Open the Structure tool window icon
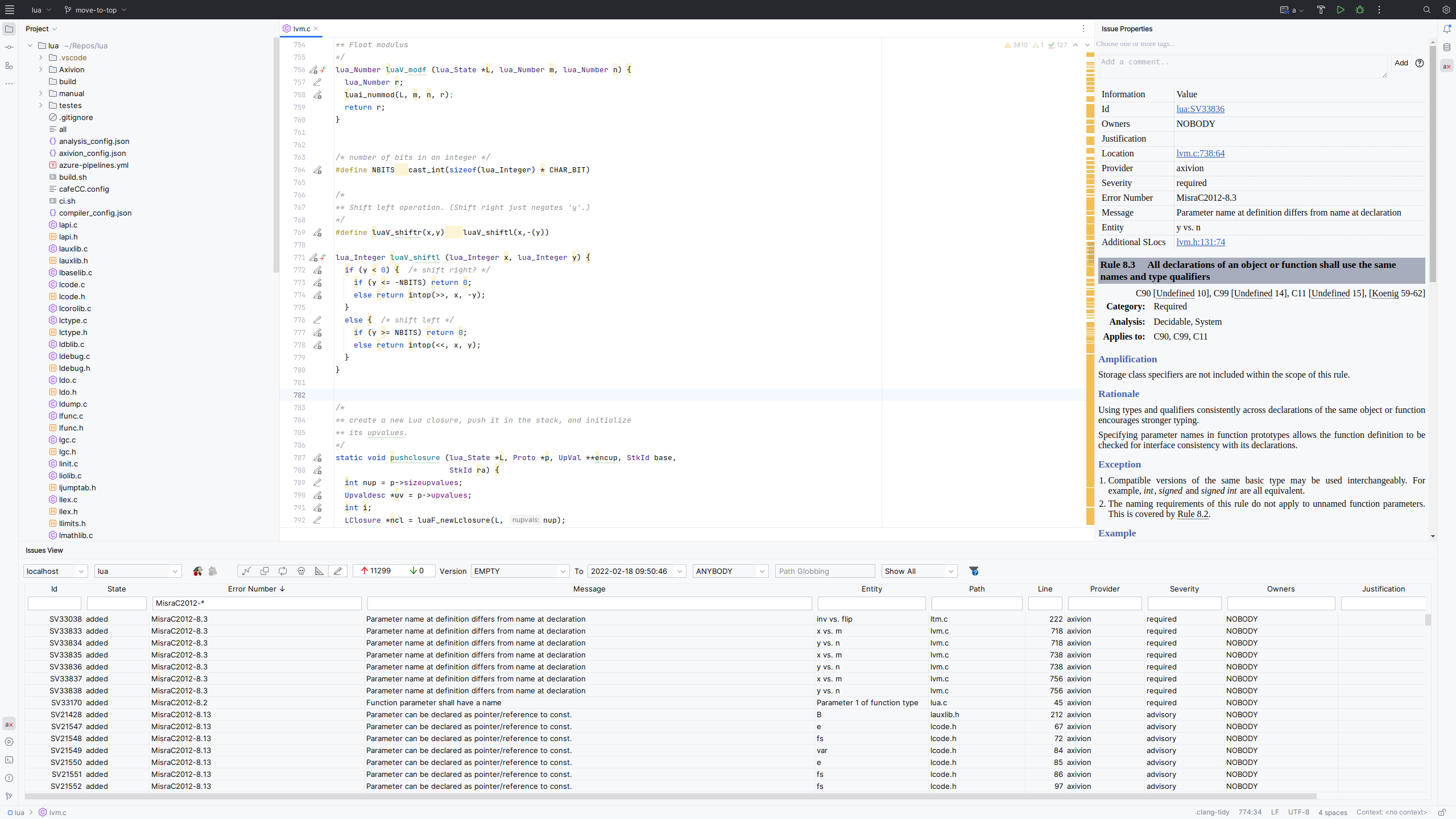Screen dimensions: 1456x819 [x=9, y=65]
